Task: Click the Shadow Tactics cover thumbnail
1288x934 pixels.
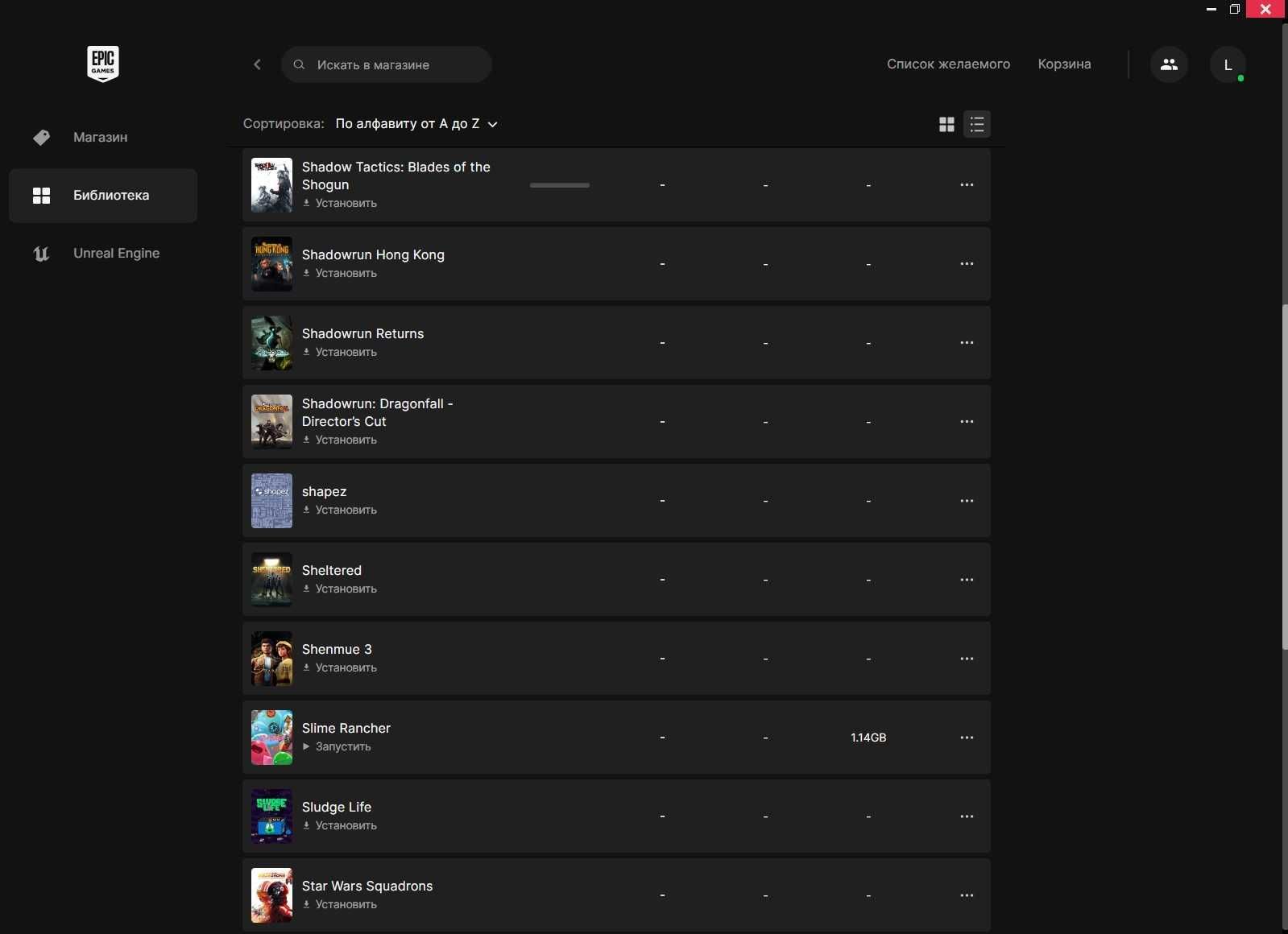Action: 271,185
